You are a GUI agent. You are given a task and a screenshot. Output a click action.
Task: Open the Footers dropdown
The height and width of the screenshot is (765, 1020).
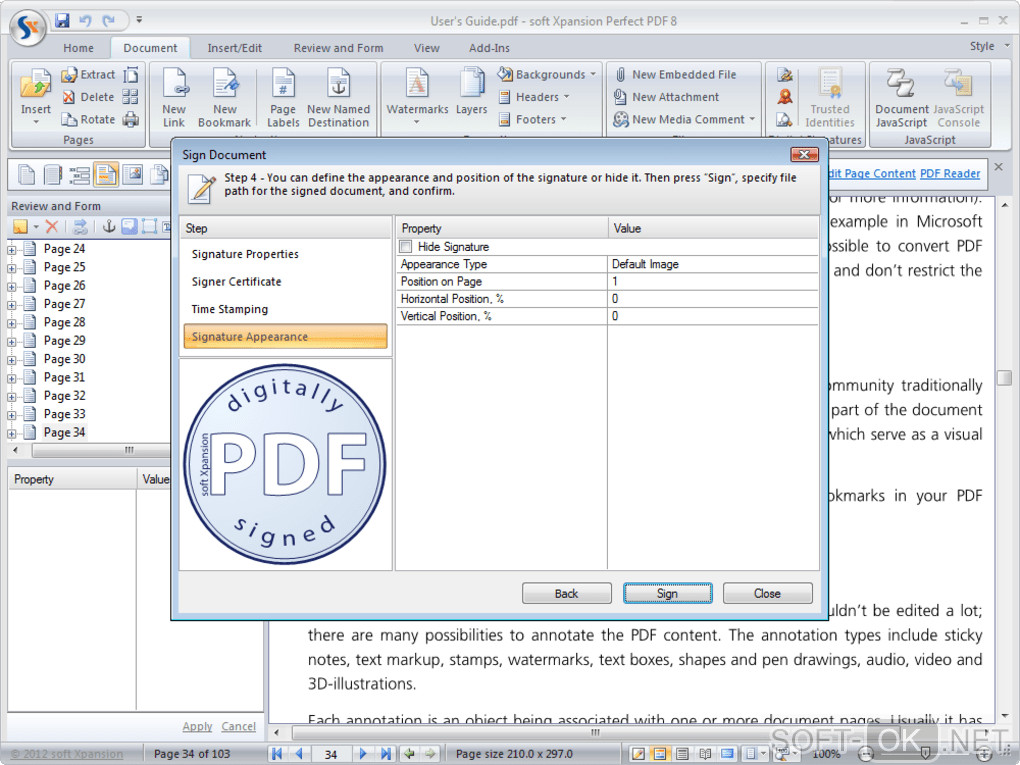pos(533,119)
